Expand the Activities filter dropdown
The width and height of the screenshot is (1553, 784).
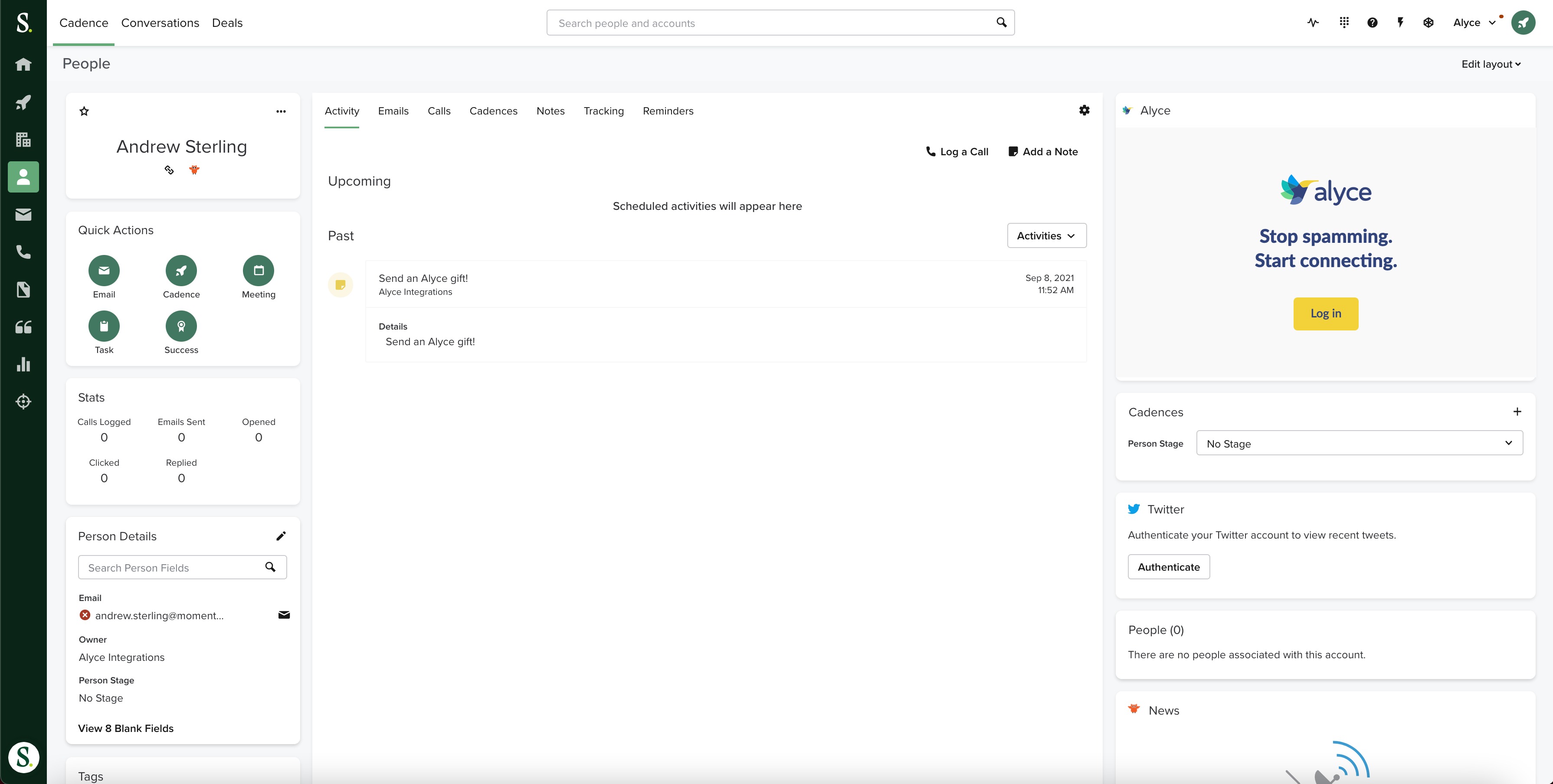click(x=1047, y=235)
